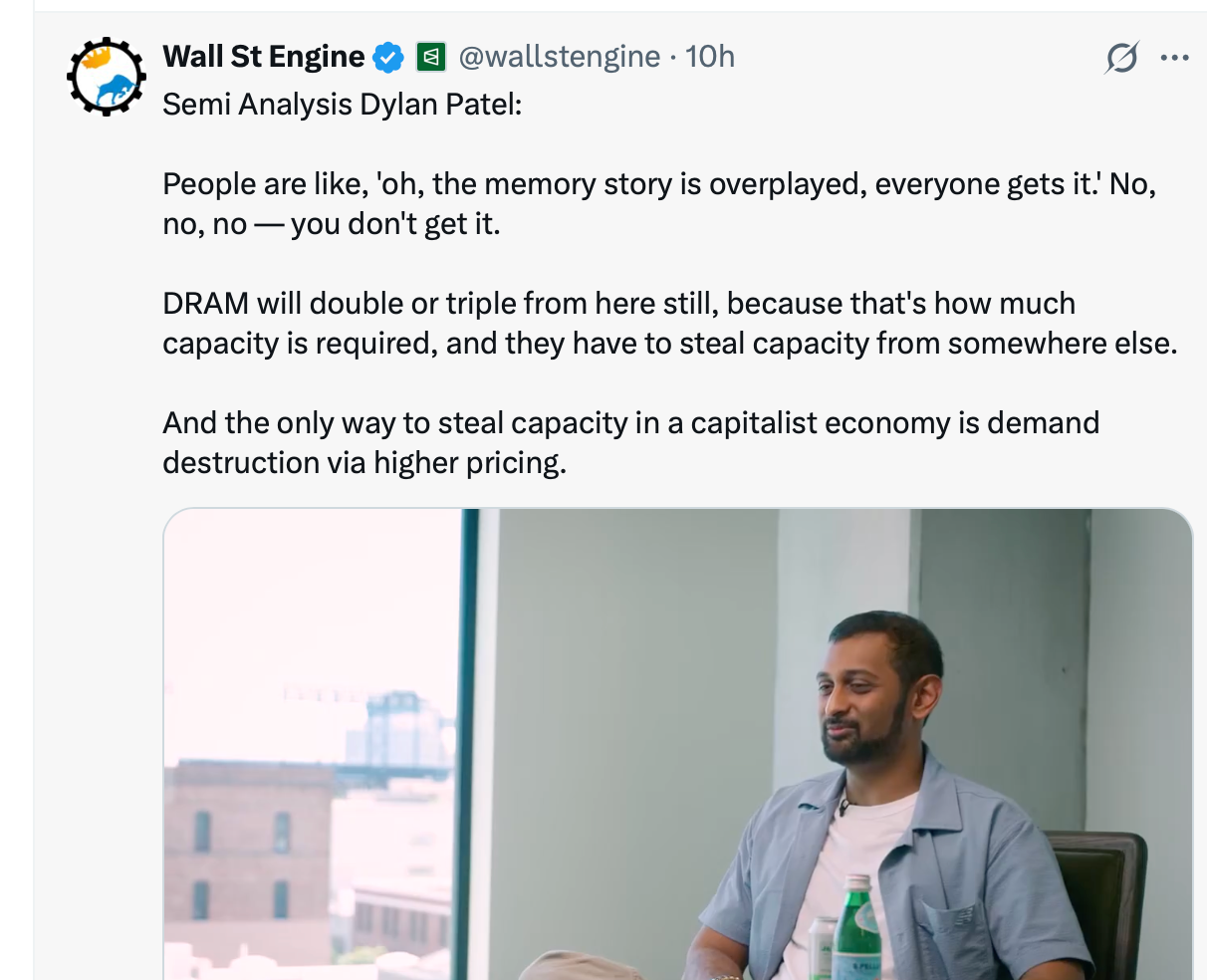Viewport: 1207px width, 980px height.
Task: Click the green affiliation badge beside the name
Action: [x=430, y=58]
